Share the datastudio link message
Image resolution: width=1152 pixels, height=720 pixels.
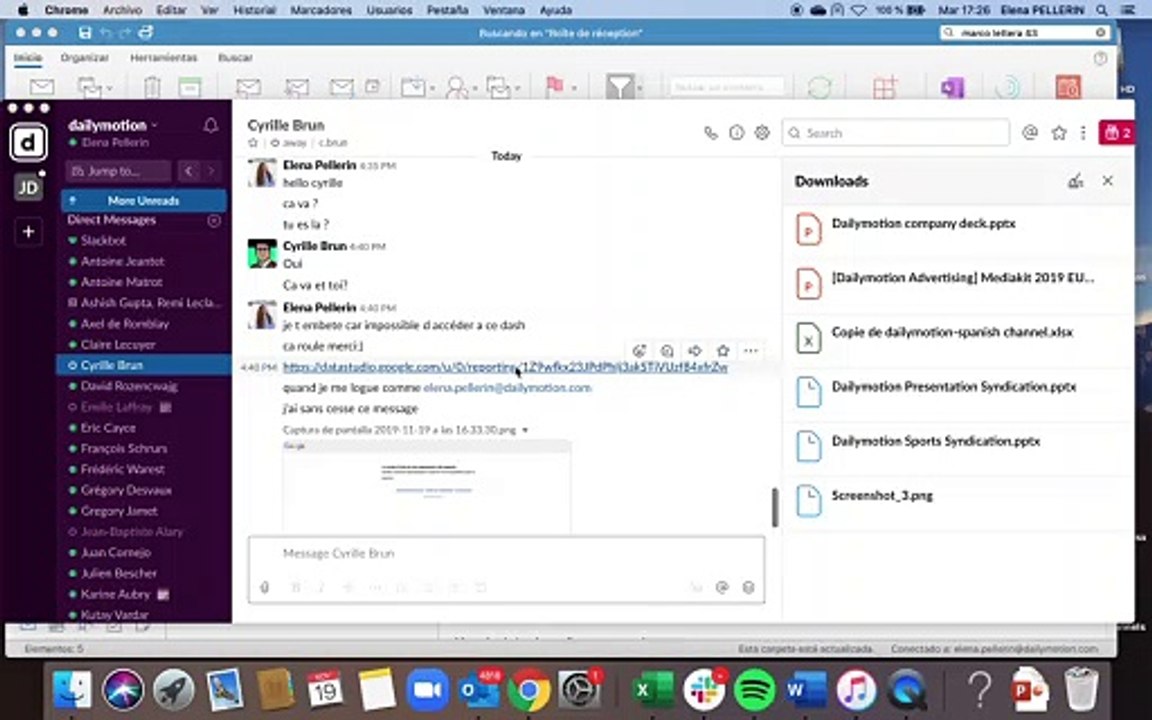695,351
